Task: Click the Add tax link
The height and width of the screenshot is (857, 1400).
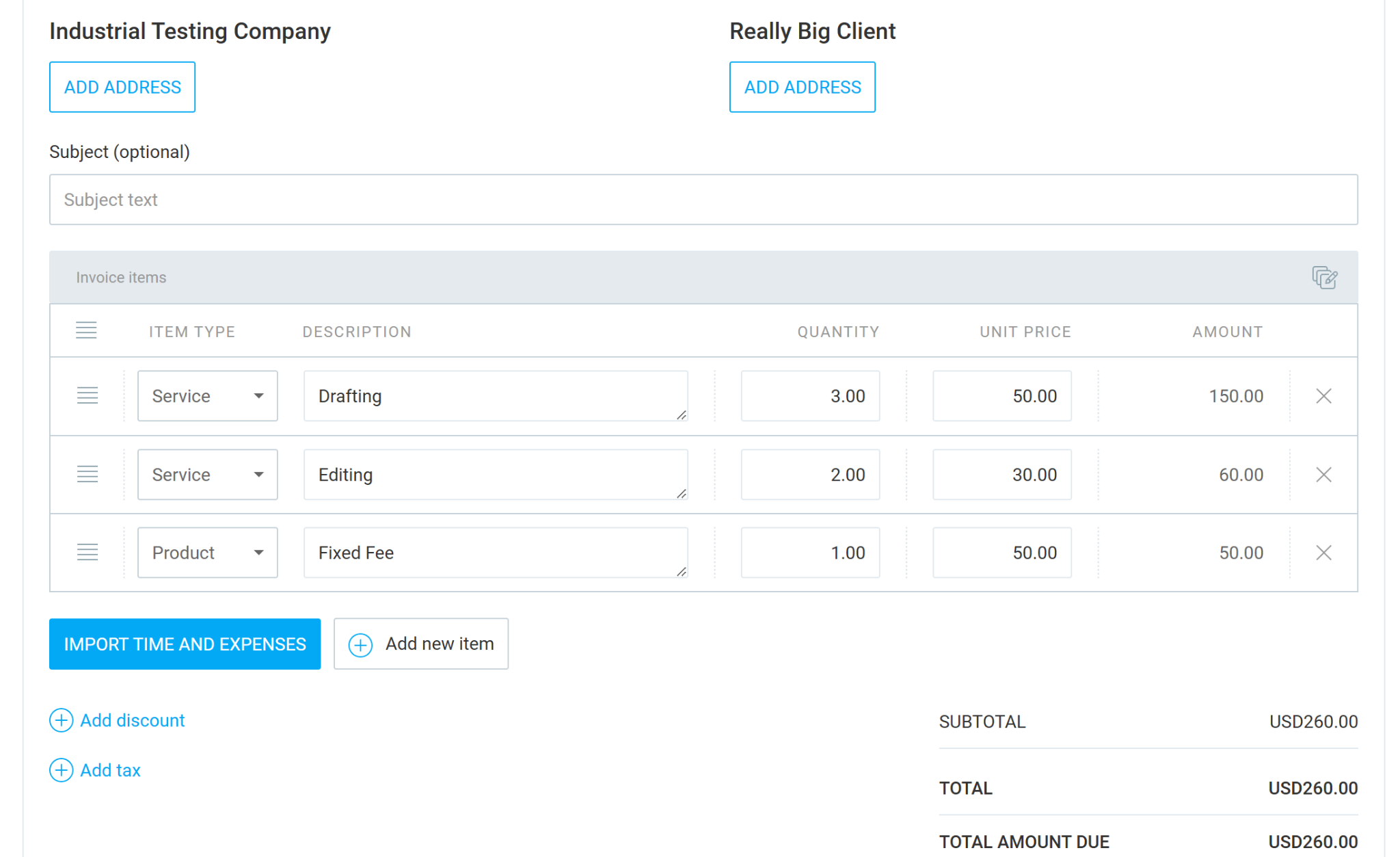Action: 110,770
